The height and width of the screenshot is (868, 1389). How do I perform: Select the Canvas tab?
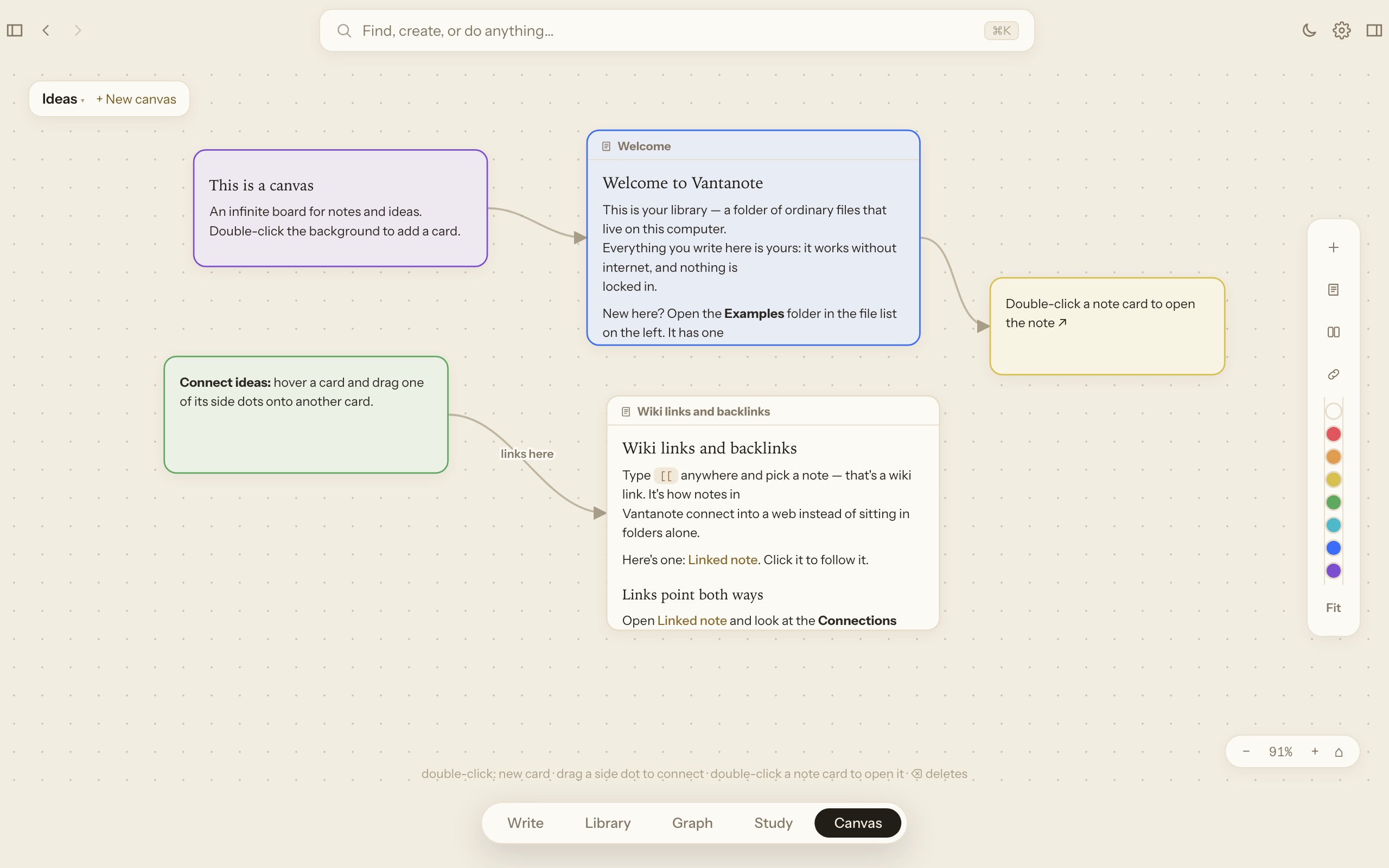click(x=858, y=822)
